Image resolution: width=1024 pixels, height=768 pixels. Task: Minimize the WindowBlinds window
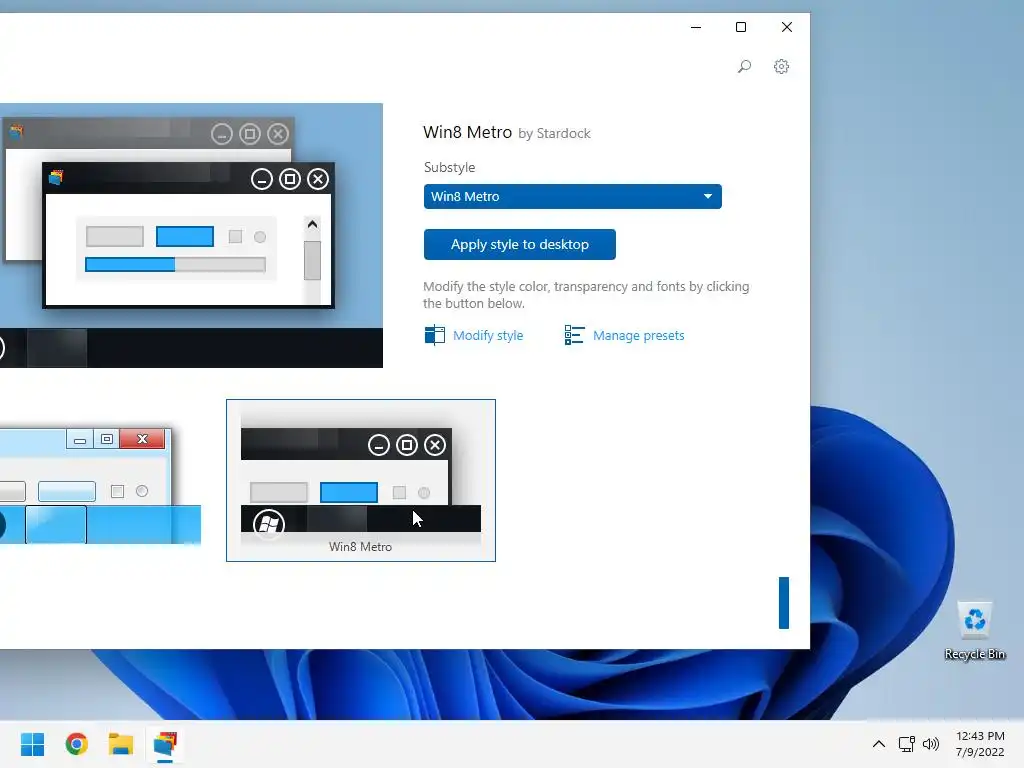tap(696, 27)
